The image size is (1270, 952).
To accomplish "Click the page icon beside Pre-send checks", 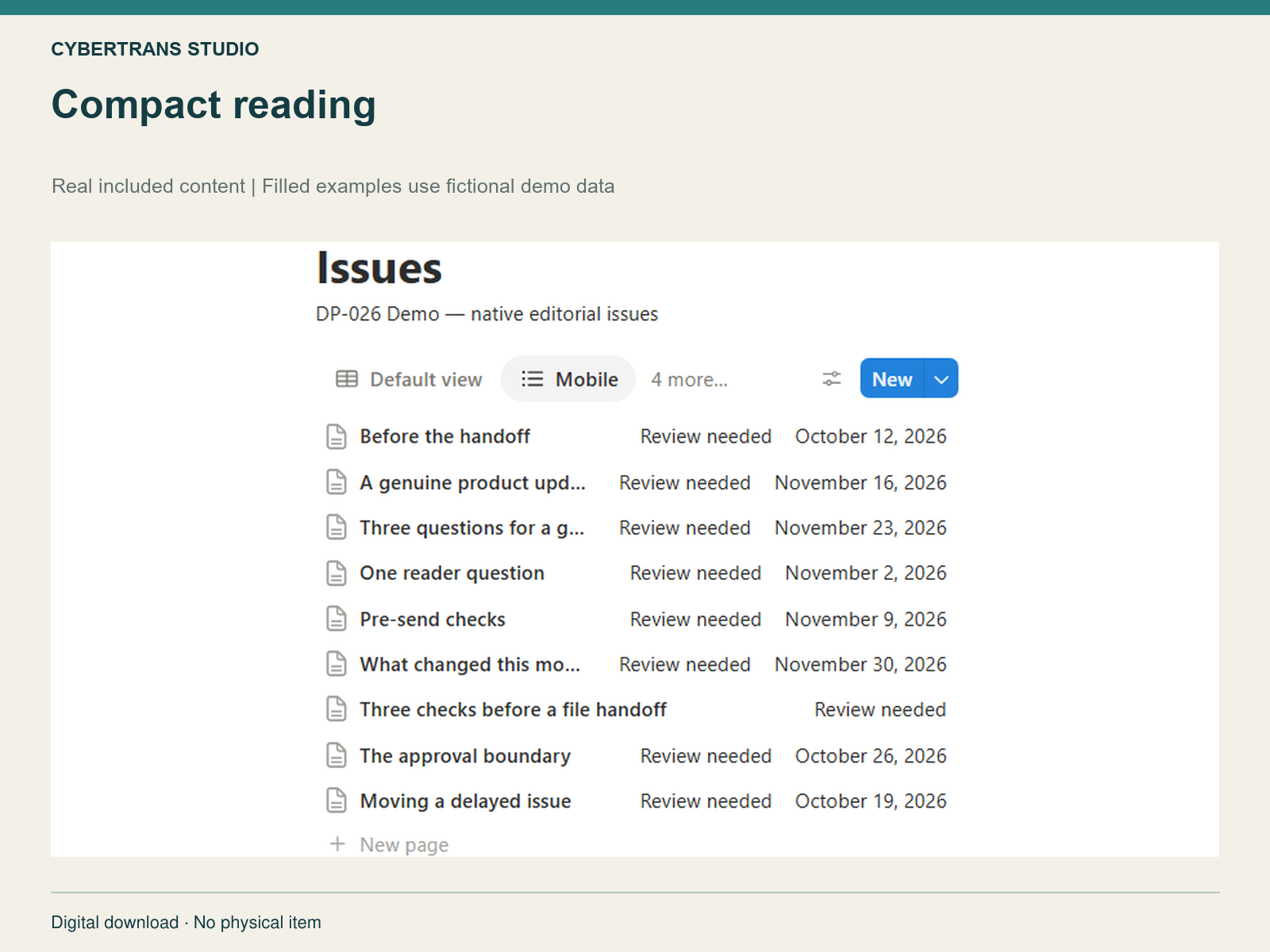I will (337, 619).
